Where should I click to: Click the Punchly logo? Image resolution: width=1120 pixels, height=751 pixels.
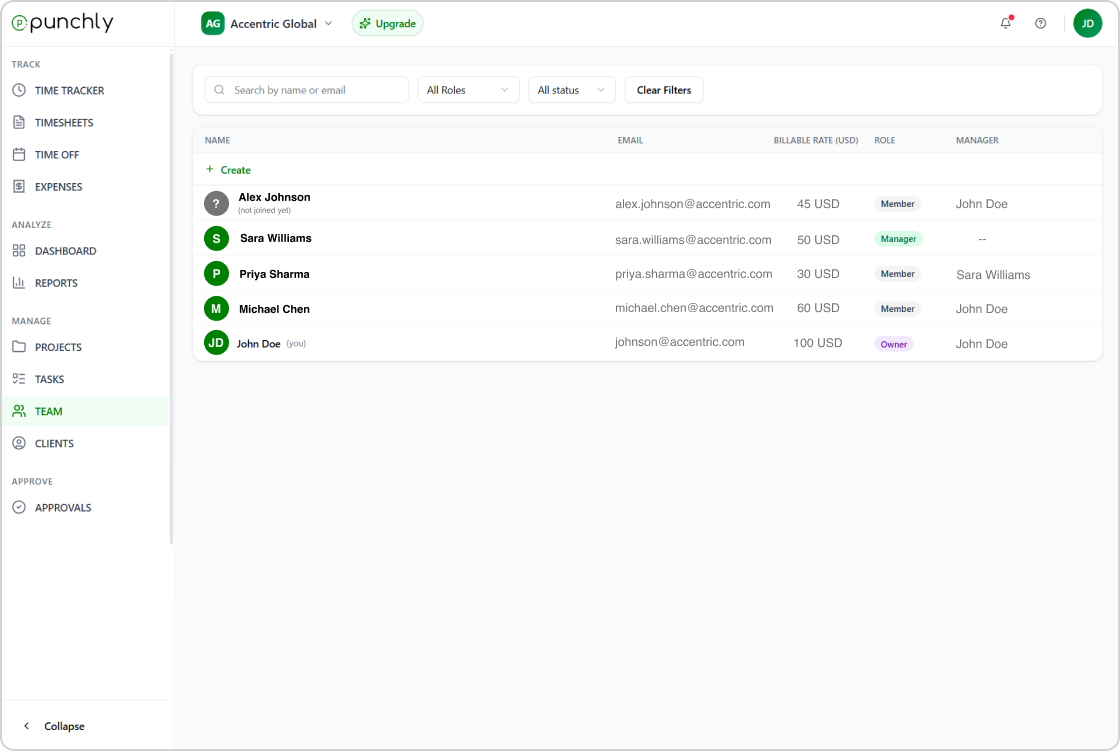(62, 23)
